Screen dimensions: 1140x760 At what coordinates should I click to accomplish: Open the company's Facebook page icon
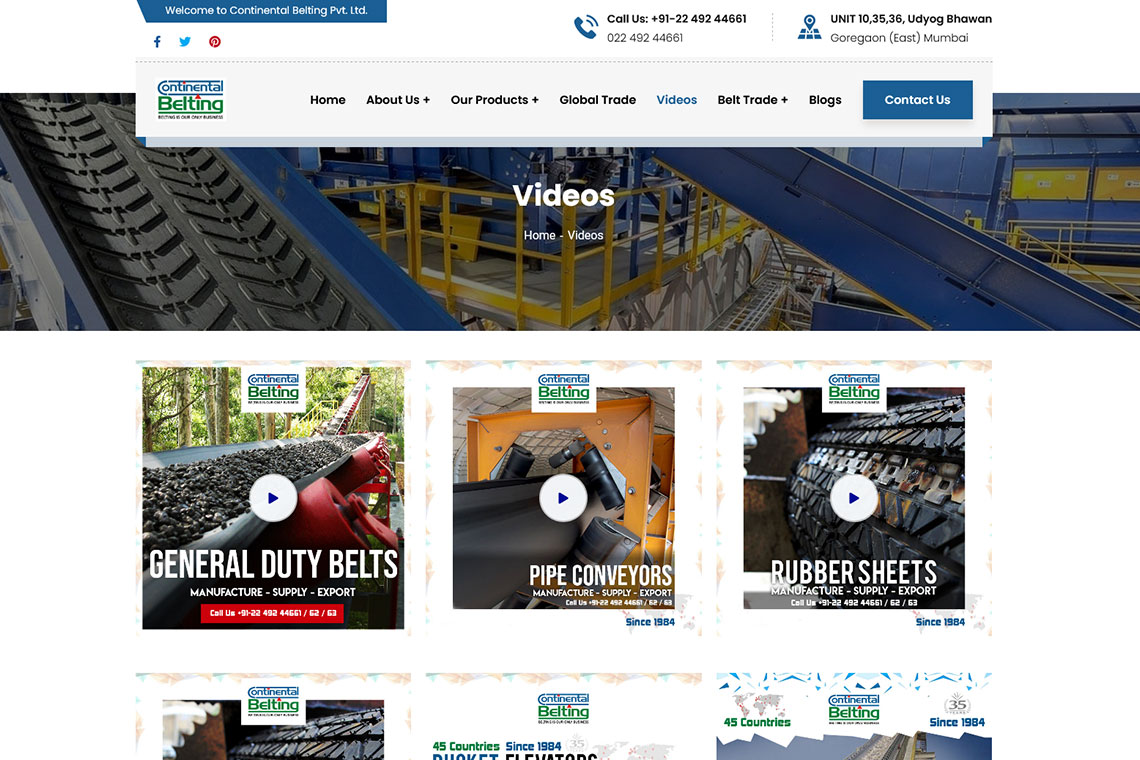click(x=156, y=42)
